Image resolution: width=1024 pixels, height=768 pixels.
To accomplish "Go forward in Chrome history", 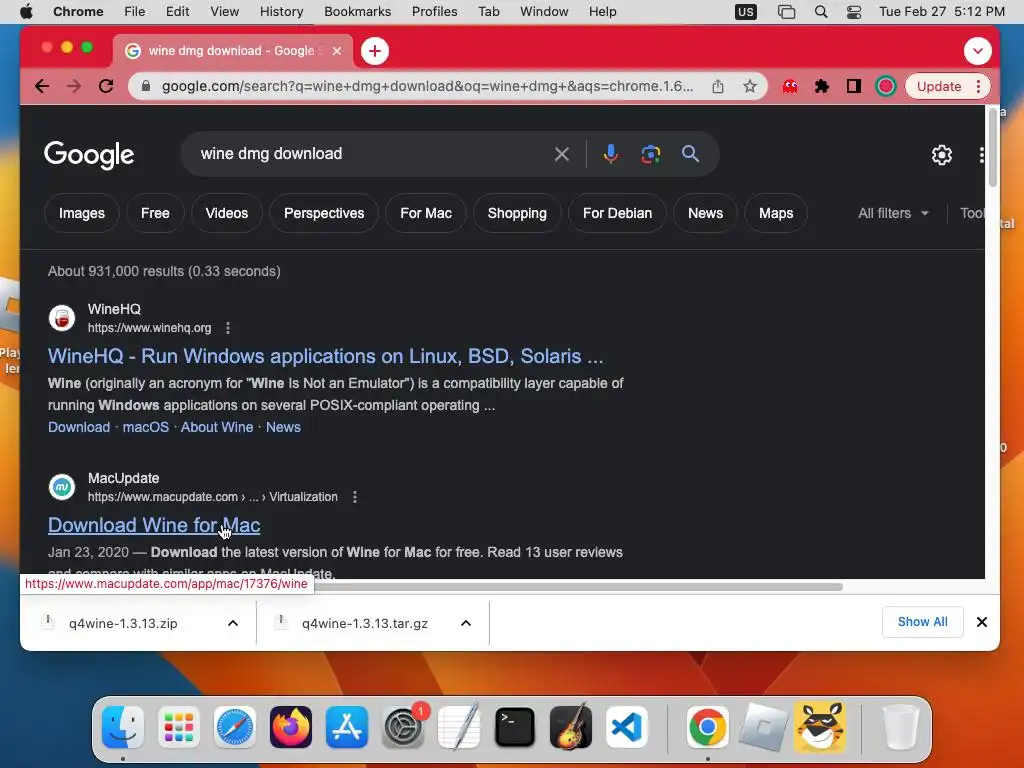I will [74, 86].
